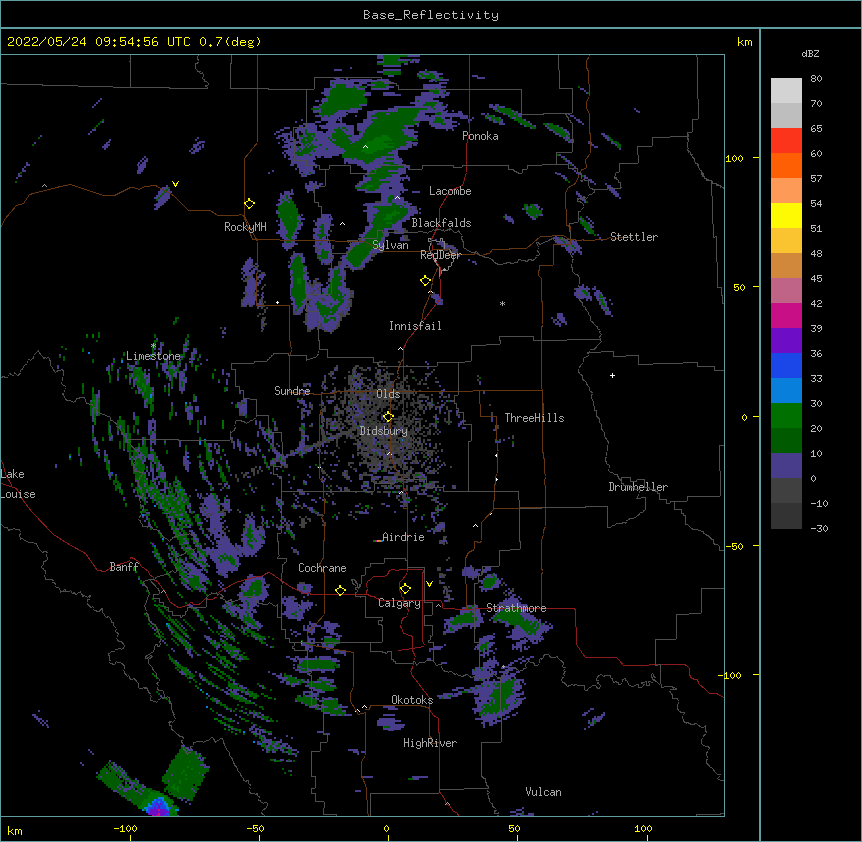Screen dimensions: 862x842
Task: Pick the red 65–60 dBZ legend swatch
Action: click(x=786, y=141)
